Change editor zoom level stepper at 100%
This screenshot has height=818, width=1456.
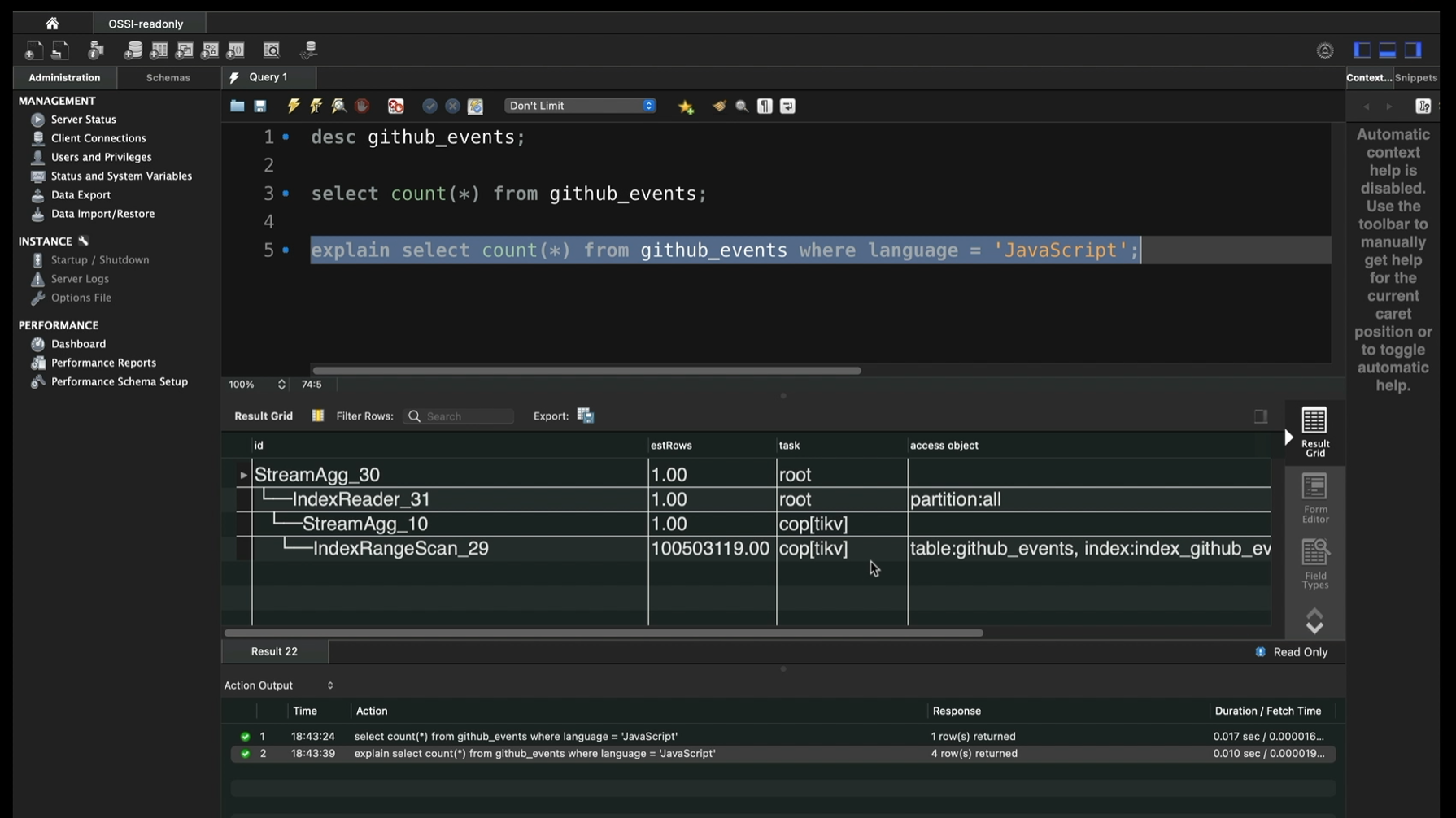[281, 385]
